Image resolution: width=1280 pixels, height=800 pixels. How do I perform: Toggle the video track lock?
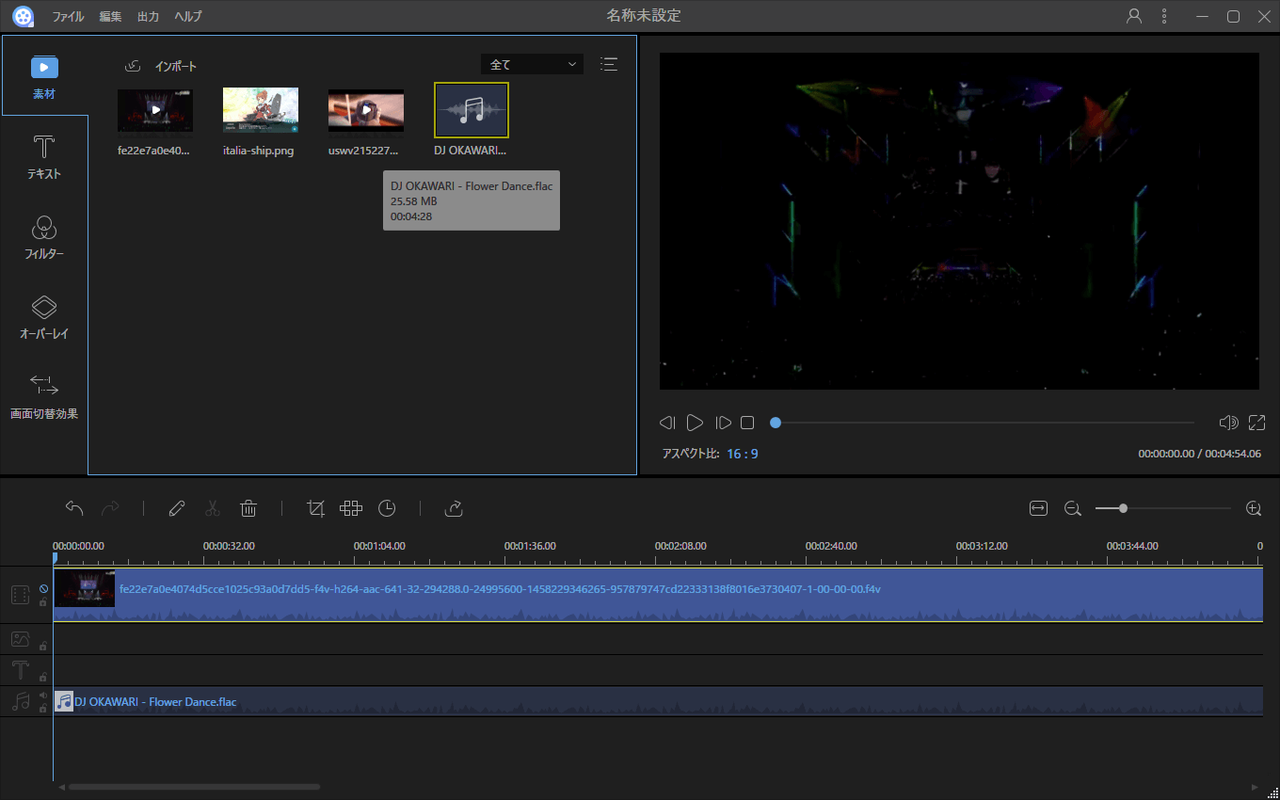[x=43, y=602]
